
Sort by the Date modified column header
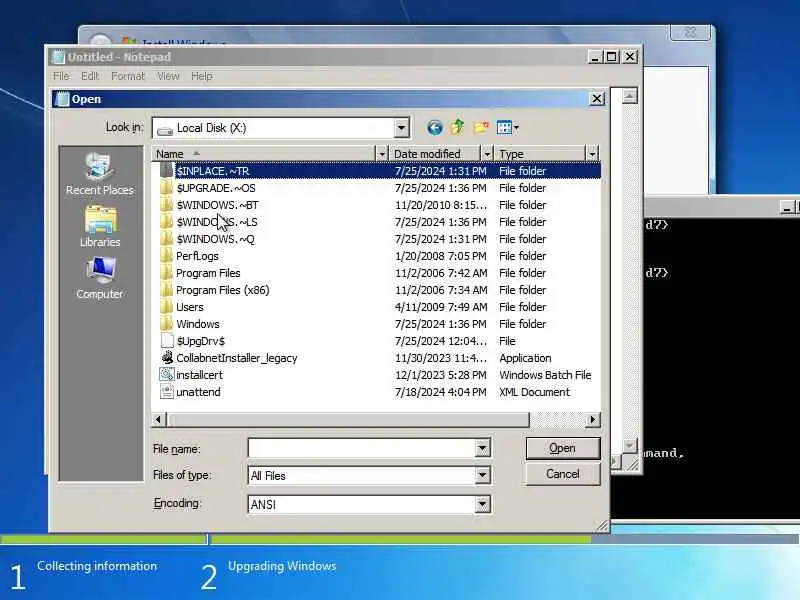(x=435, y=154)
